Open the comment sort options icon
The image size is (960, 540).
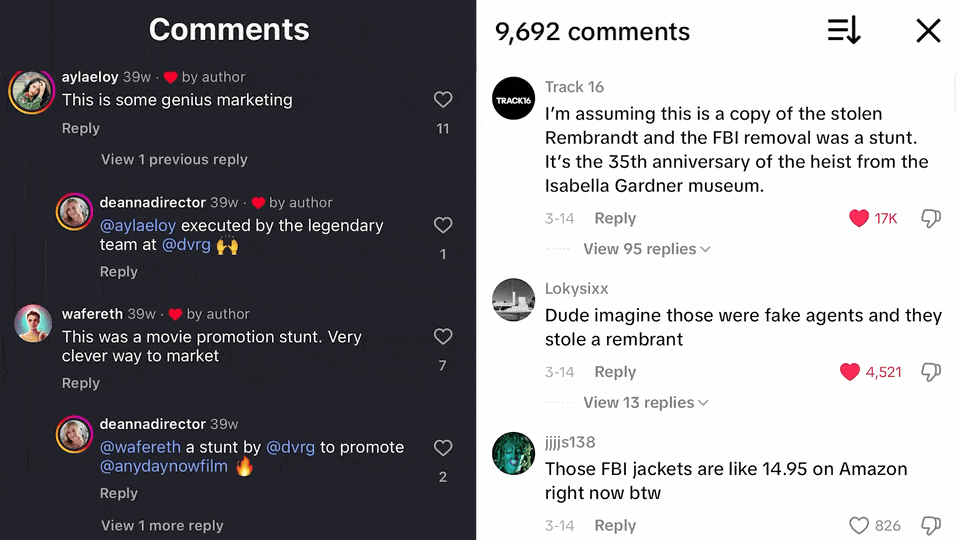click(844, 31)
